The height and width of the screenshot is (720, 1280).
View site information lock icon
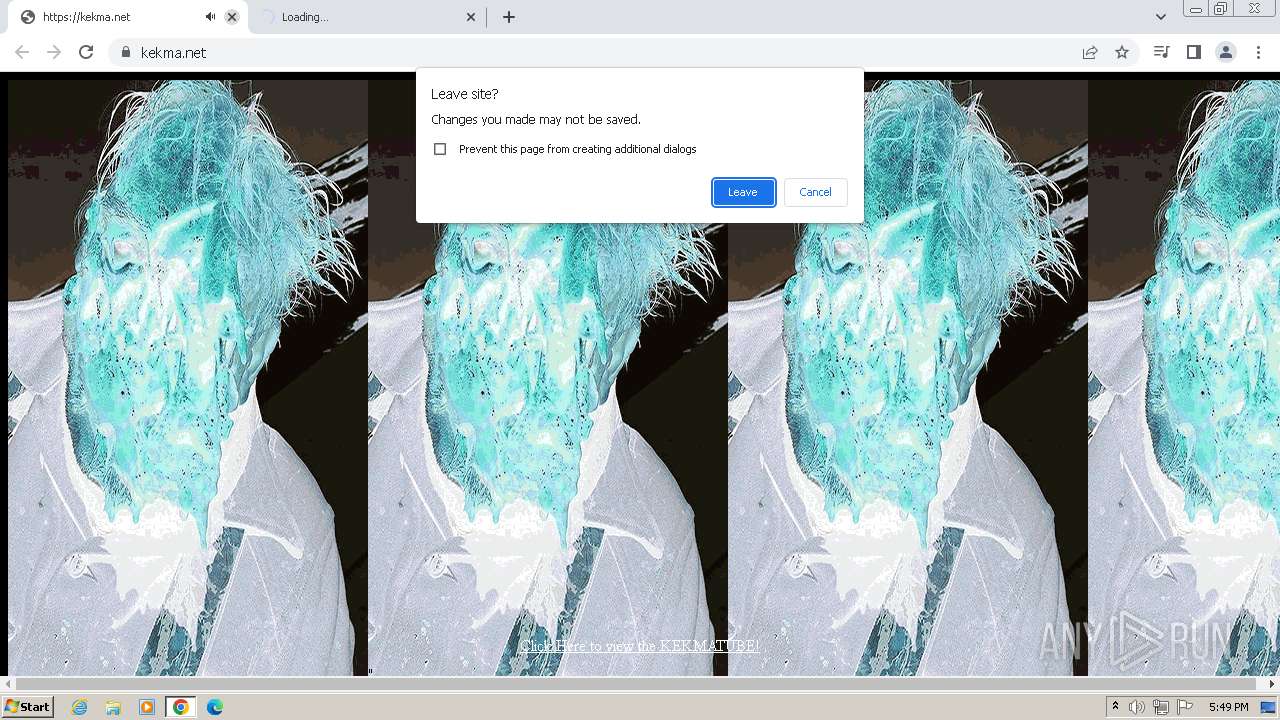125,52
